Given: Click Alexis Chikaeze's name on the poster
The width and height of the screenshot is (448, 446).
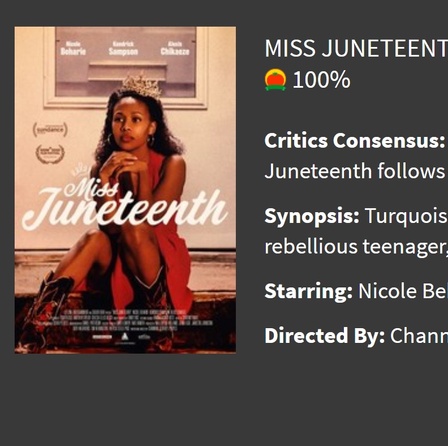Looking at the screenshot, I should coord(175,49).
